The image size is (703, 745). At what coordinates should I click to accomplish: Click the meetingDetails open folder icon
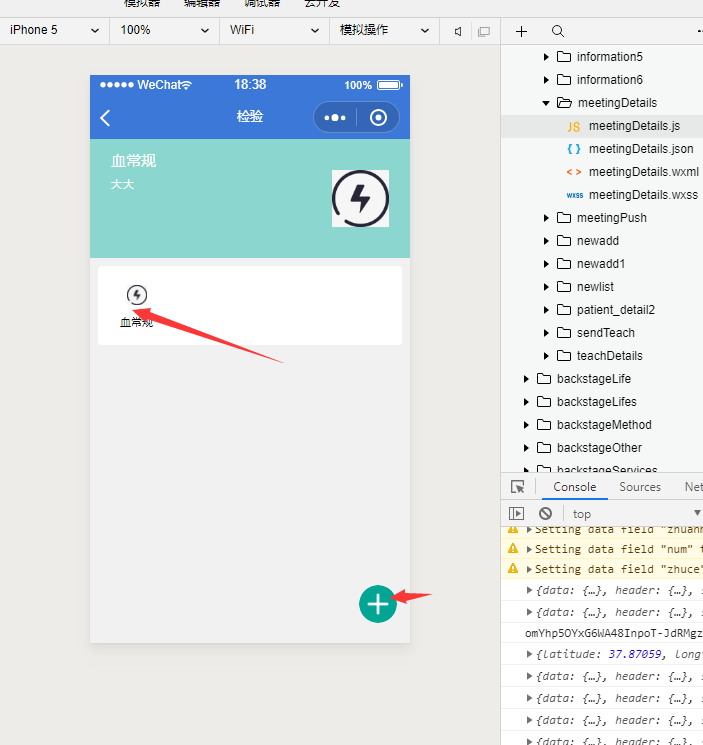click(x=564, y=103)
